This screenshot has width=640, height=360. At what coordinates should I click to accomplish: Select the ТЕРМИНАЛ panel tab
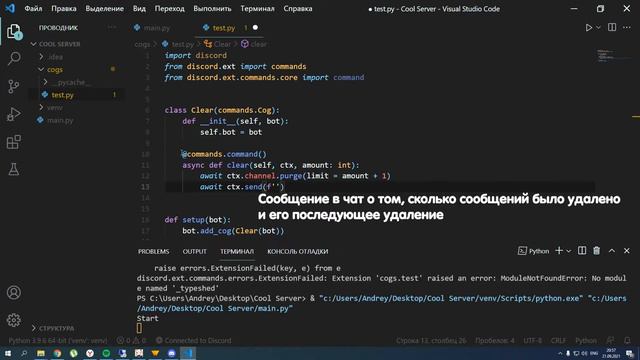point(237,251)
